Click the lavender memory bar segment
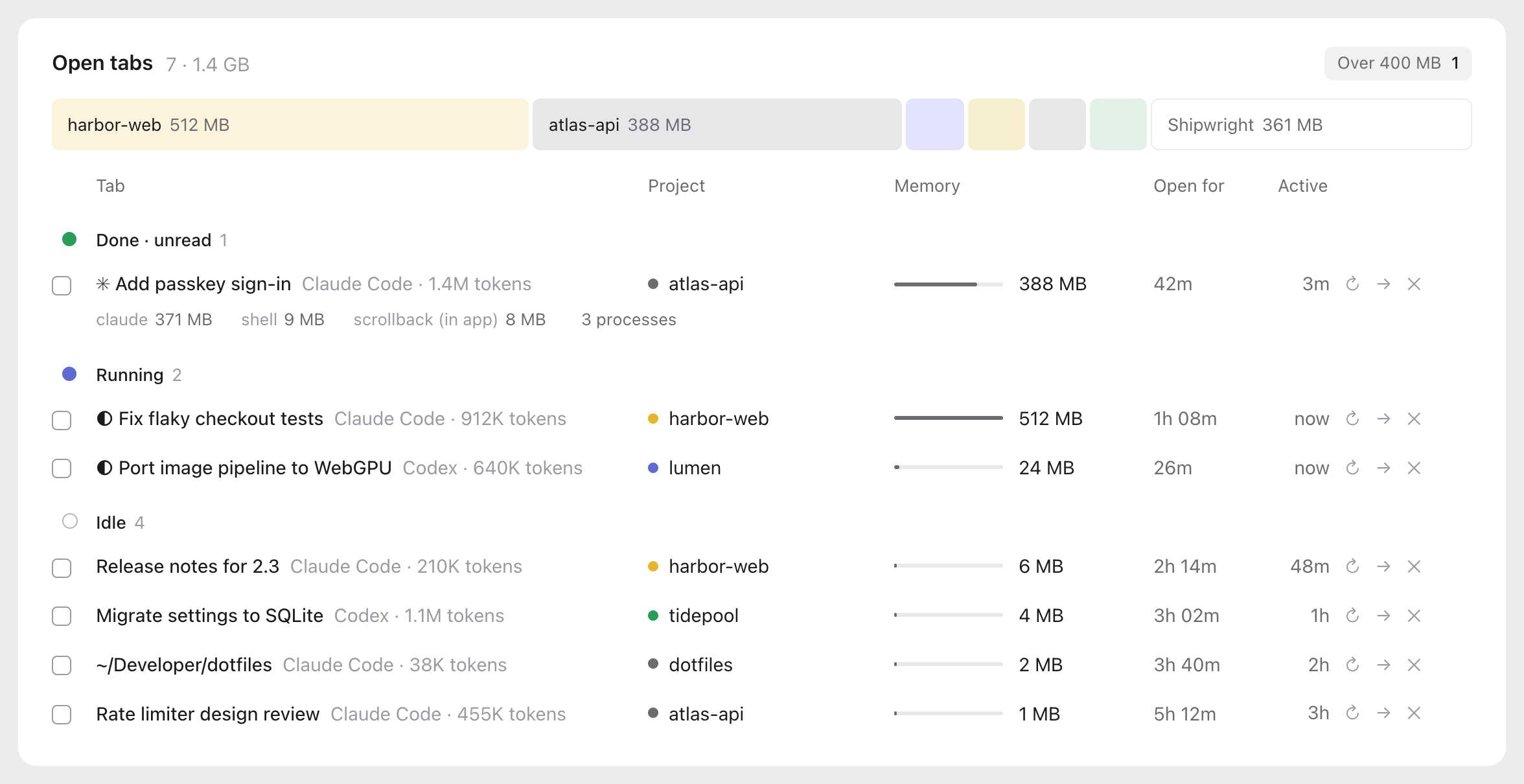The width and height of the screenshot is (1524, 784). pyautogui.click(x=934, y=124)
